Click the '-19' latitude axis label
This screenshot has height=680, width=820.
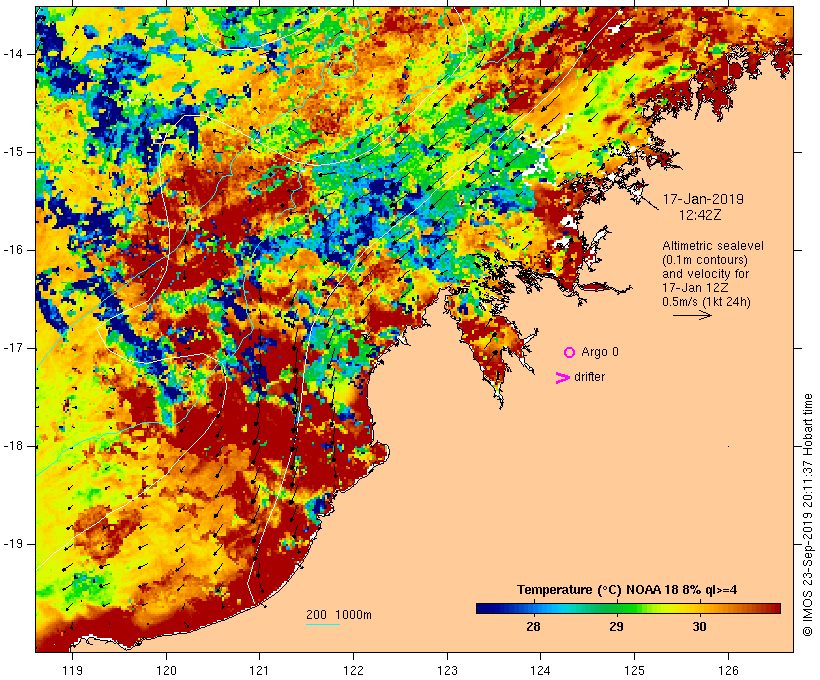[13, 545]
